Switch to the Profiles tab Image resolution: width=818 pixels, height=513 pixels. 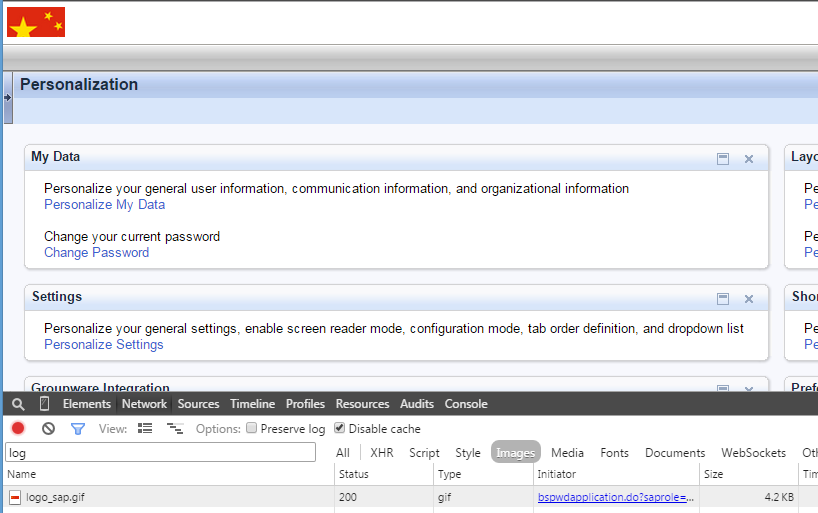pyautogui.click(x=305, y=404)
